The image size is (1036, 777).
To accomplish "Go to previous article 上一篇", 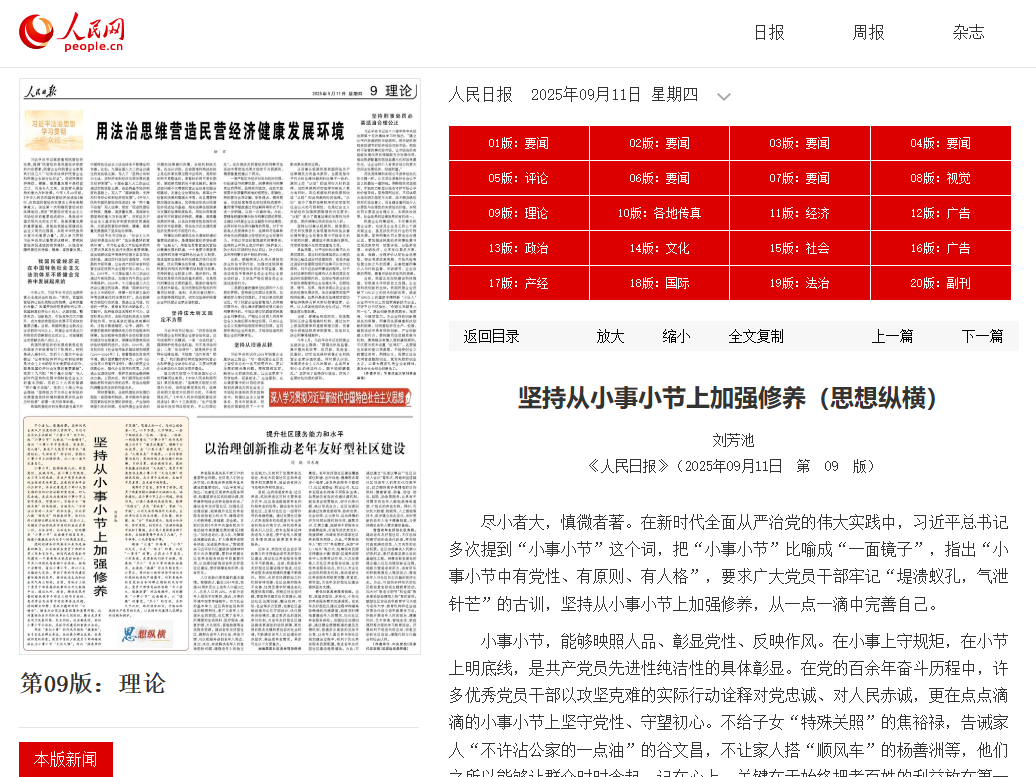I will (892, 336).
